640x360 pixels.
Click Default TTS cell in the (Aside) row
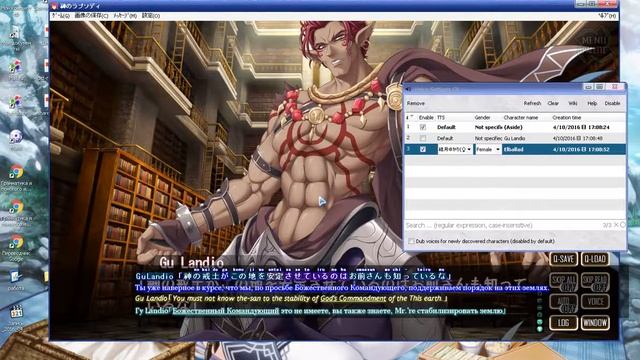[x=446, y=127]
